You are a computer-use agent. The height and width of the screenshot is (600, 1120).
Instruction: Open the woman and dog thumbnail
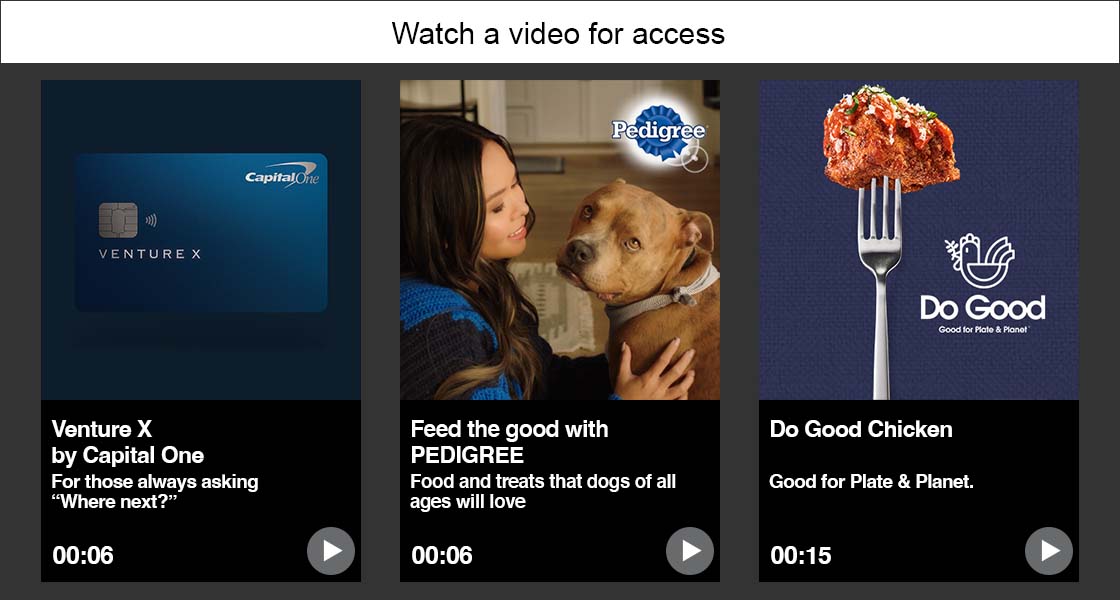[560, 240]
